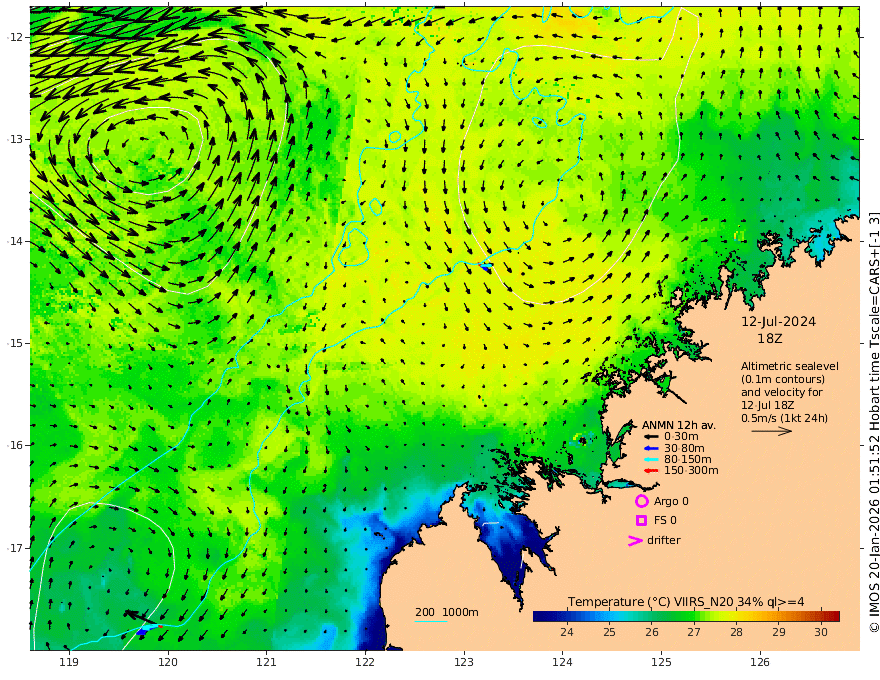Click longitude axis label 119

point(69,663)
